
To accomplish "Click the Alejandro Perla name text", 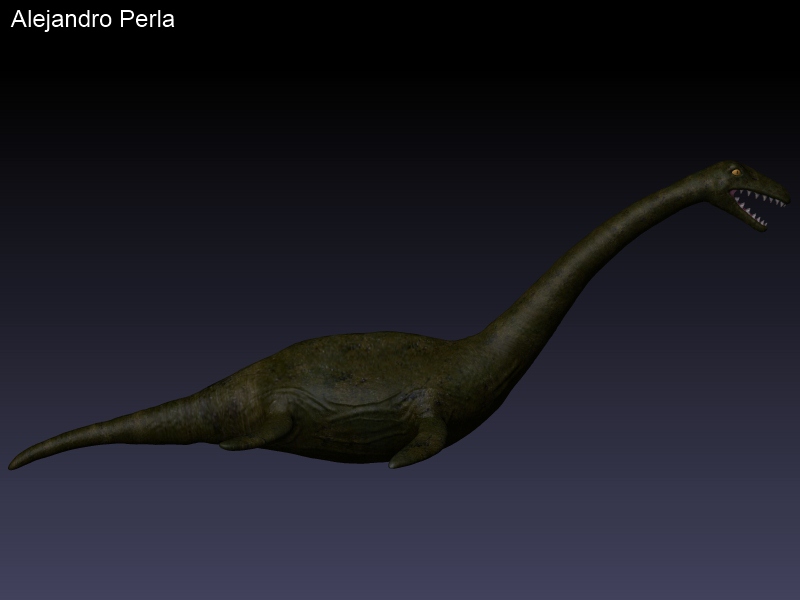I will pos(92,20).
